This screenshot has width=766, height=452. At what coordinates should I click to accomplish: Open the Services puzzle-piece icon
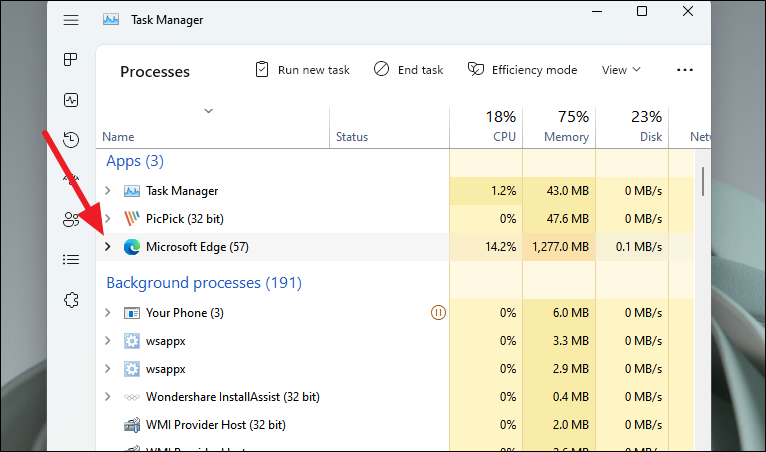point(70,300)
